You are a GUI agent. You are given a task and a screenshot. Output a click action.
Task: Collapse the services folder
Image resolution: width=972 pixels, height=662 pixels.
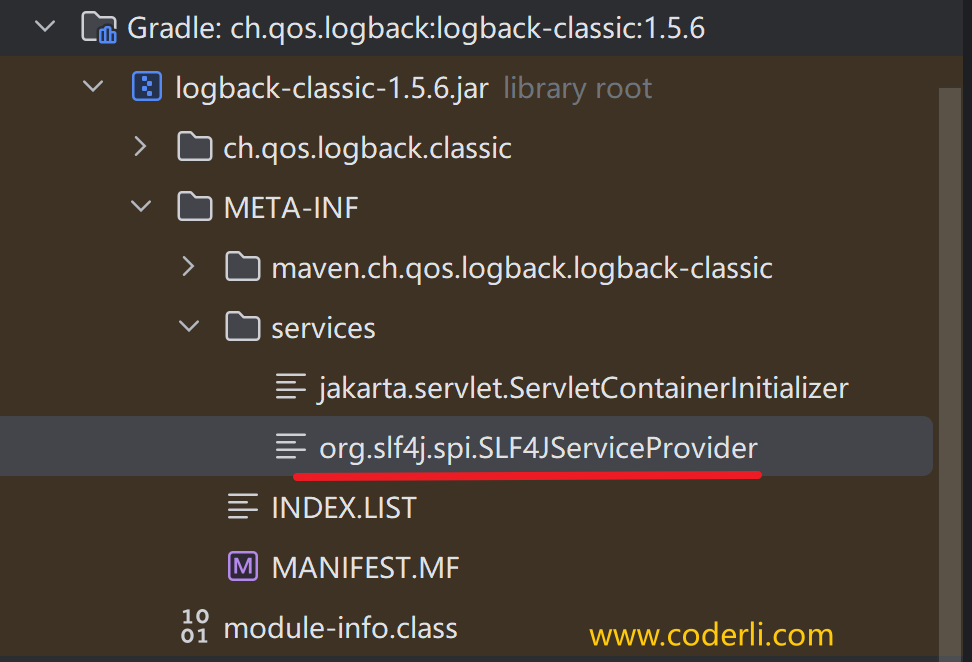pyautogui.click(x=189, y=327)
